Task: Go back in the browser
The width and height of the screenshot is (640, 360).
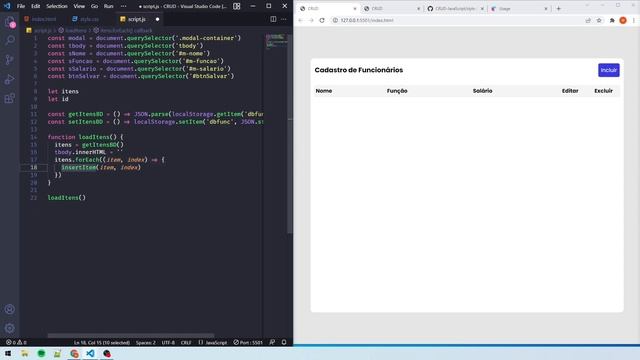Action: (x=300, y=20)
